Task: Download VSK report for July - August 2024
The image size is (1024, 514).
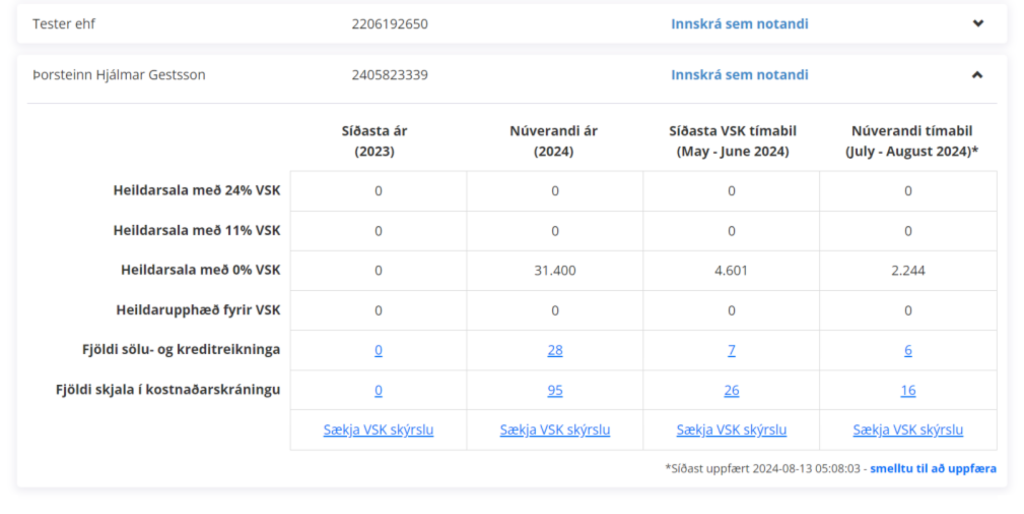Action: click(907, 430)
